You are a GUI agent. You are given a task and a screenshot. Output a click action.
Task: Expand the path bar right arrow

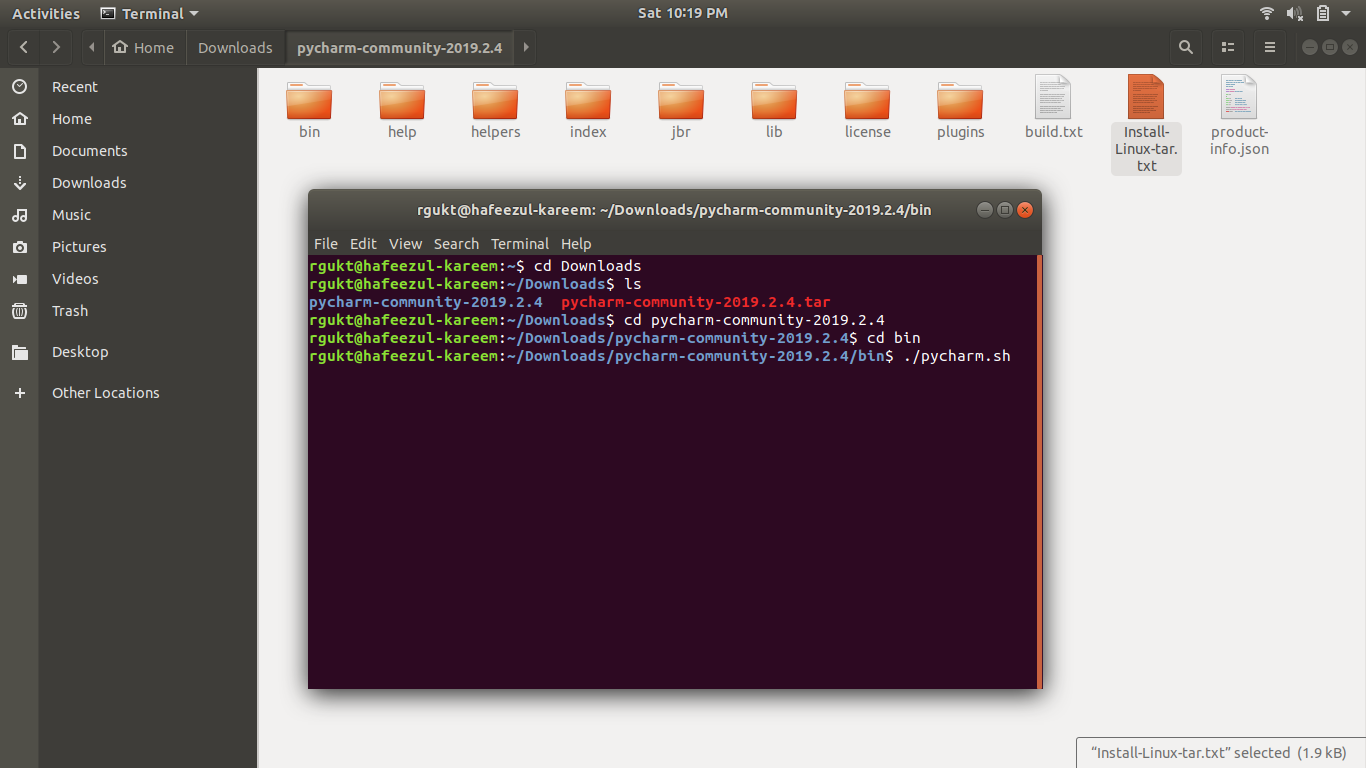pyautogui.click(x=526, y=47)
